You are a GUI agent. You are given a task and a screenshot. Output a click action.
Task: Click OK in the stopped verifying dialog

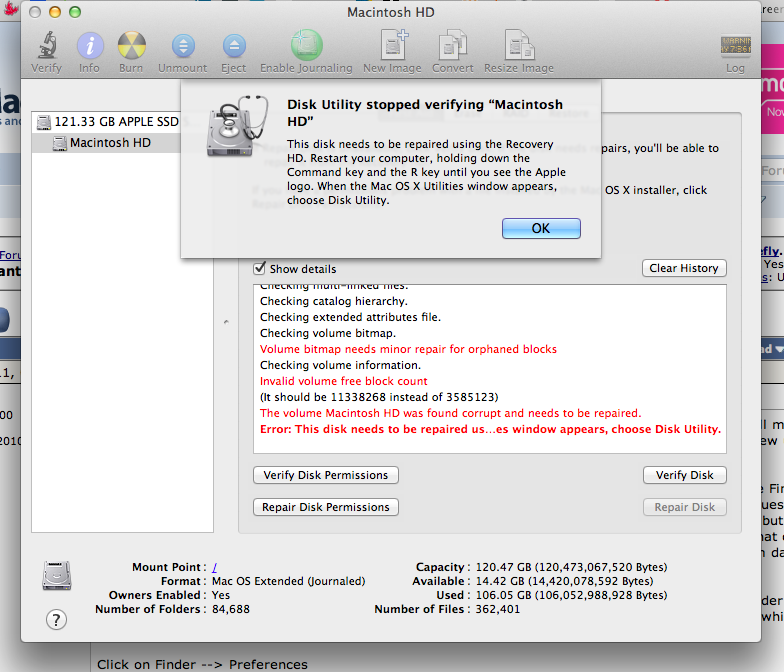[541, 228]
